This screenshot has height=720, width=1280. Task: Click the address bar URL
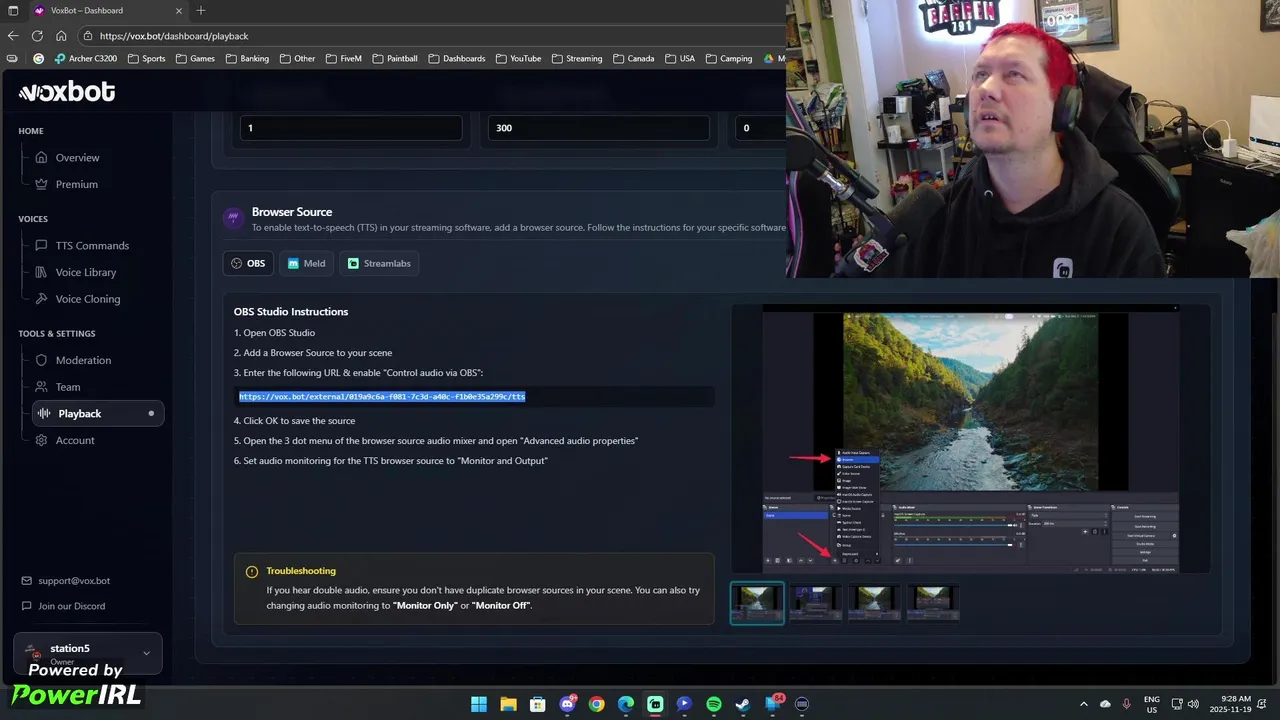coord(174,36)
